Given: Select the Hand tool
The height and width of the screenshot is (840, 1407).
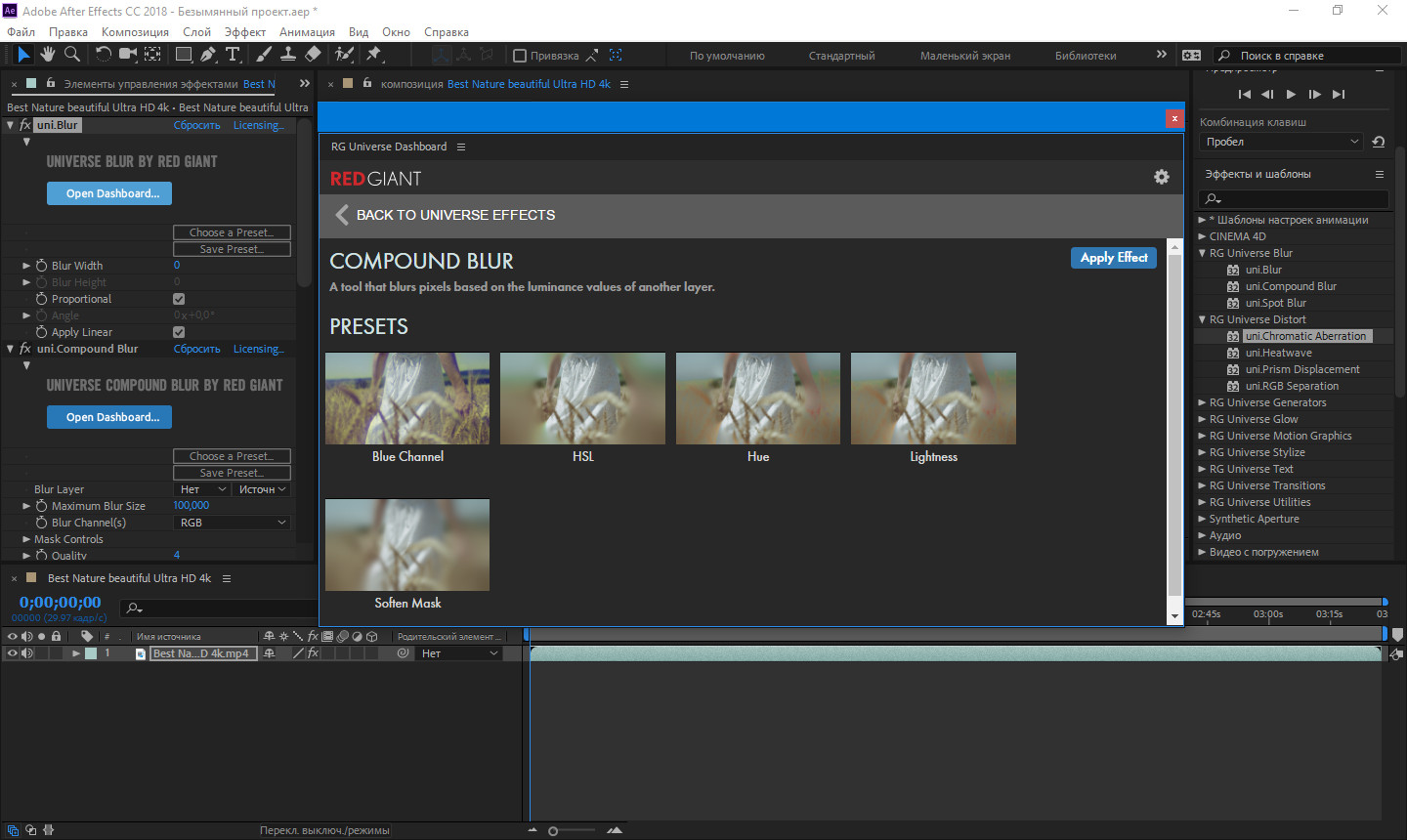Looking at the screenshot, I should [x=48, y=55].
